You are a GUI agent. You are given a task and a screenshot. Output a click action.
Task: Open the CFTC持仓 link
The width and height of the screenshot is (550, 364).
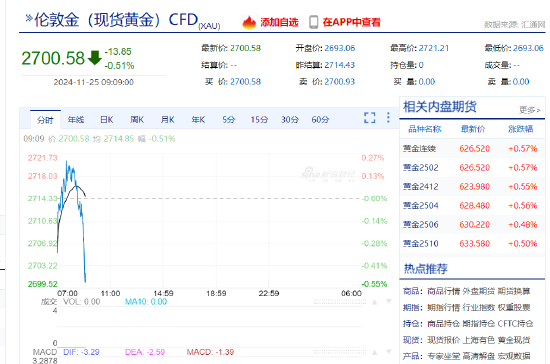(x=515, y=324)
